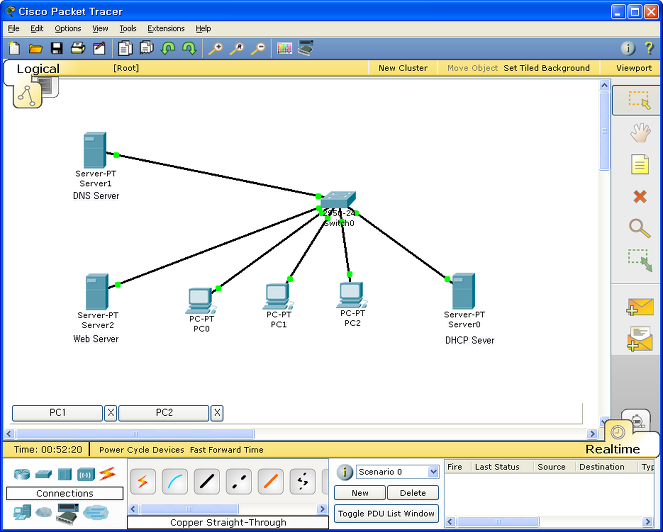Click the Viewport button

633,68
